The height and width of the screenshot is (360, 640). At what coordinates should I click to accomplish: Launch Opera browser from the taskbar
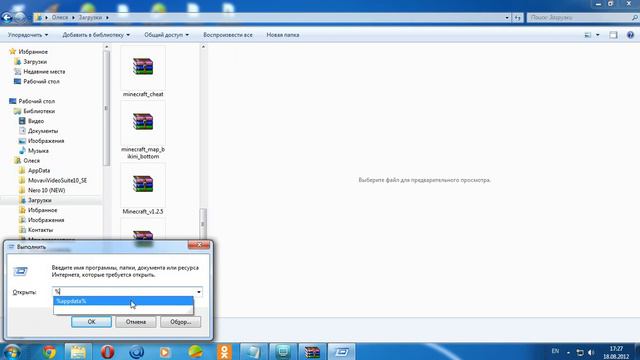click(107, 352)
